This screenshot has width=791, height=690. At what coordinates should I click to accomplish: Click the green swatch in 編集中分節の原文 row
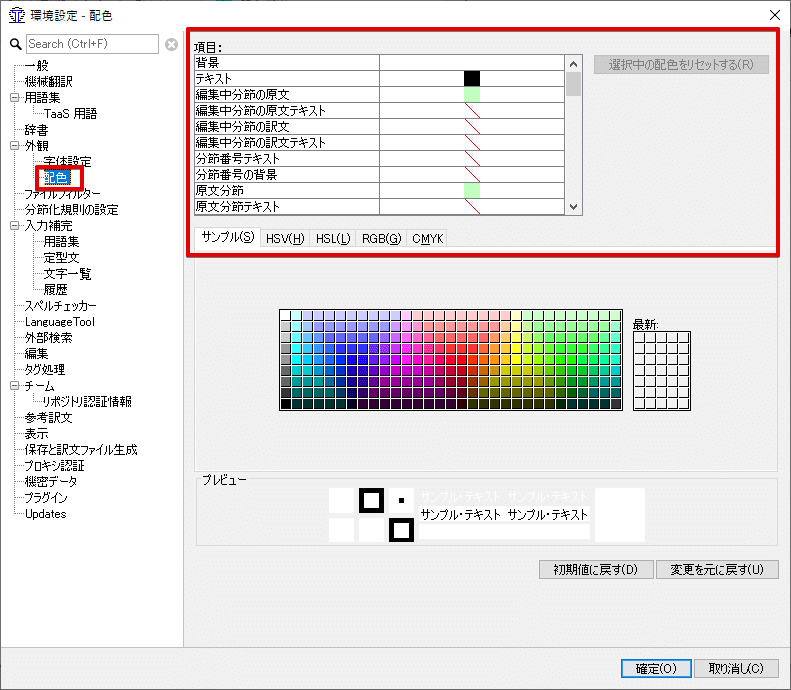click(472, 94)
